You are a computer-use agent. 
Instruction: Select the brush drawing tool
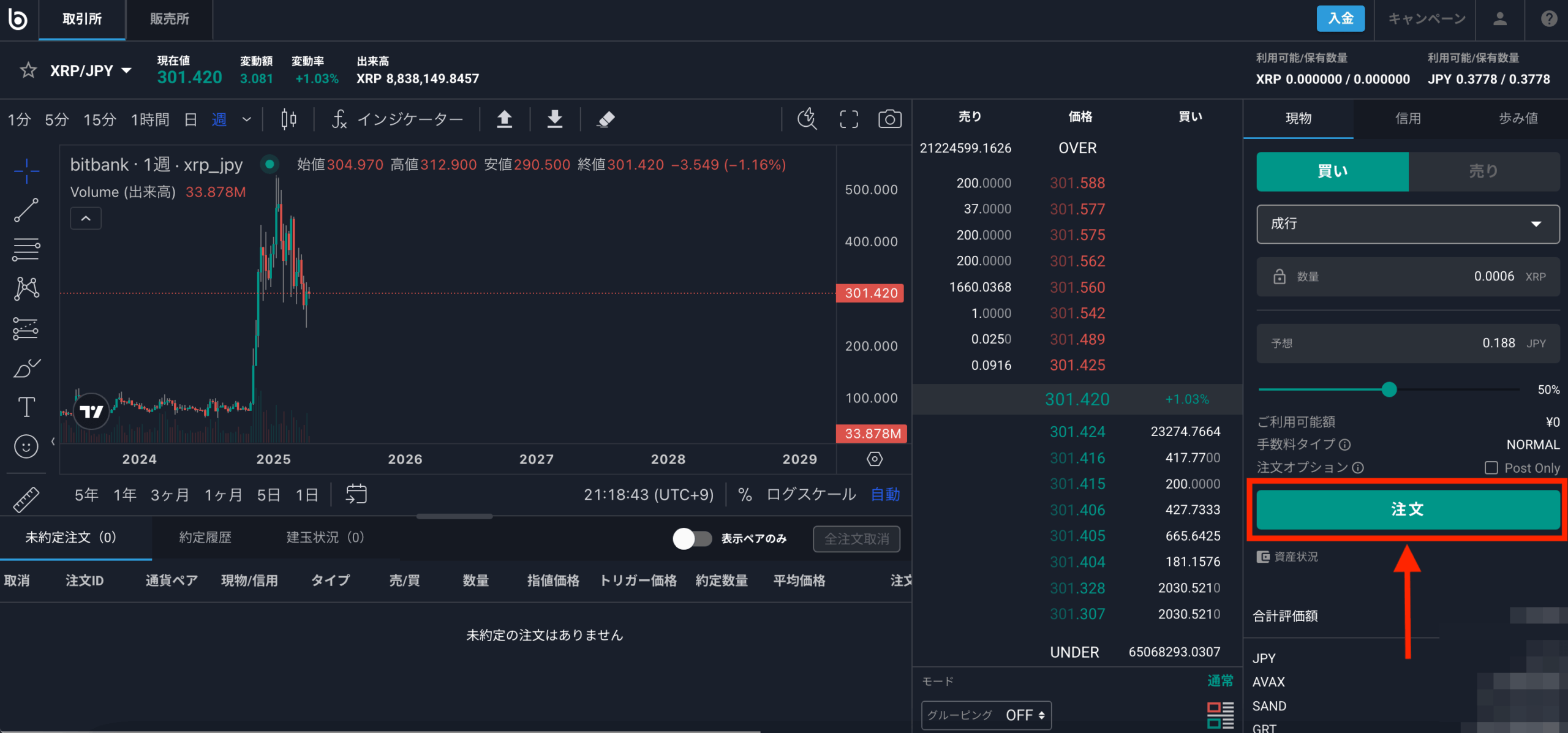(26, 368)
